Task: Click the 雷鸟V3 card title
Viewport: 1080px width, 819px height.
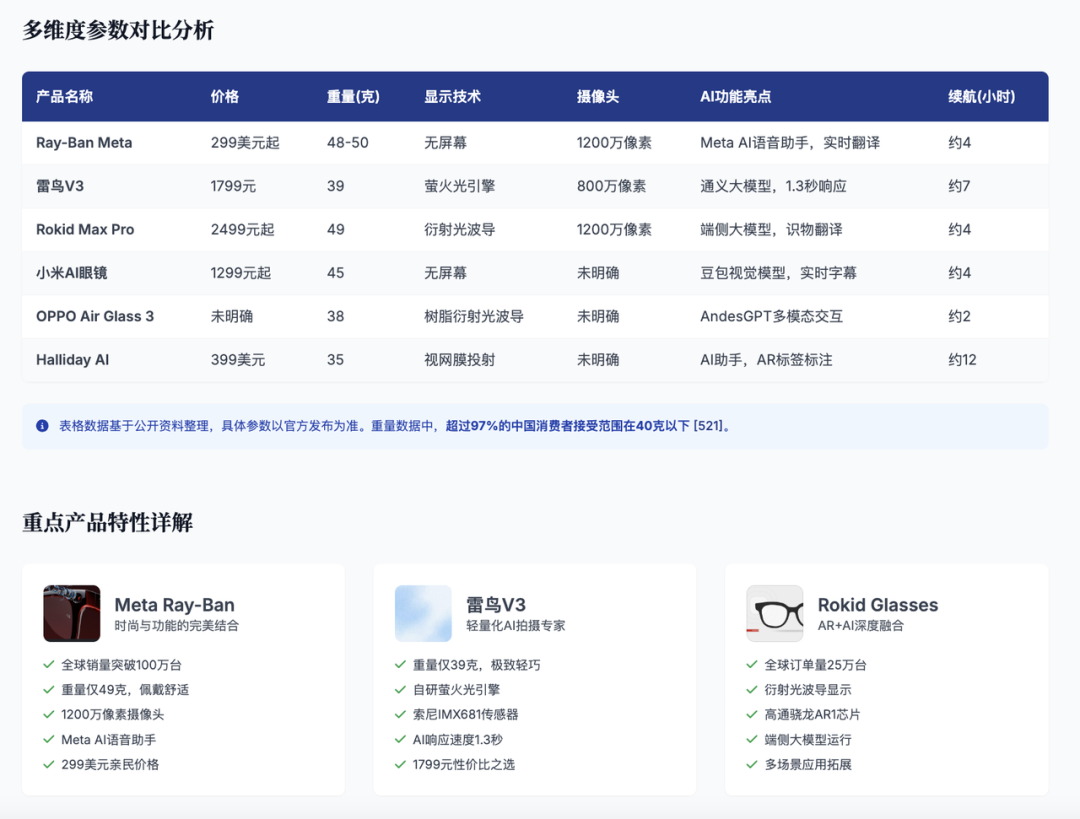Action: point(496,605)
